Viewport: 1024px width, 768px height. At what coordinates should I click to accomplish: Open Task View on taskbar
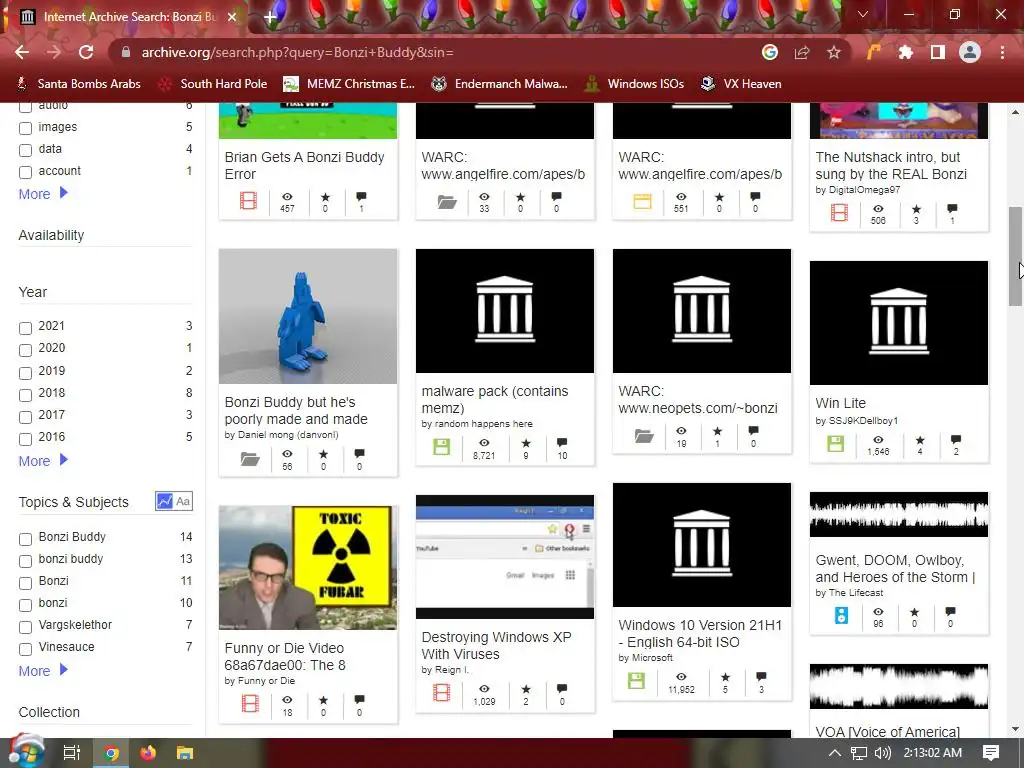pyautogui.click(x=71, y=753)
